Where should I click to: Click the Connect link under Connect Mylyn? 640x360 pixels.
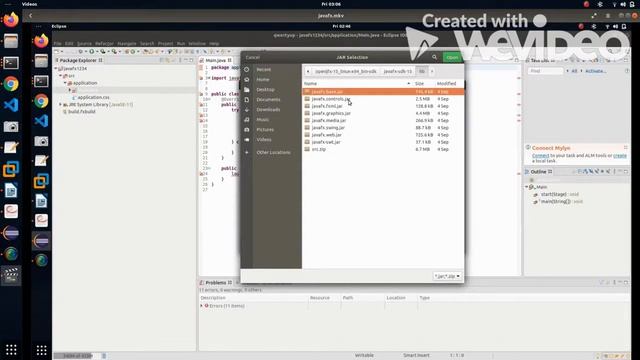540,156
